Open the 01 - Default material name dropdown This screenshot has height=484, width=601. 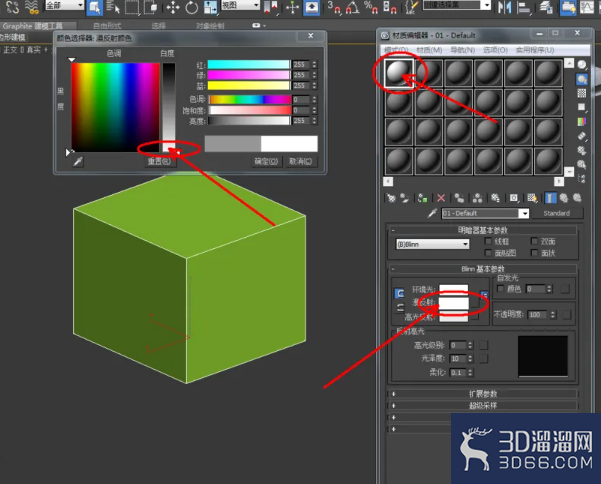click(x=524, y=213)
